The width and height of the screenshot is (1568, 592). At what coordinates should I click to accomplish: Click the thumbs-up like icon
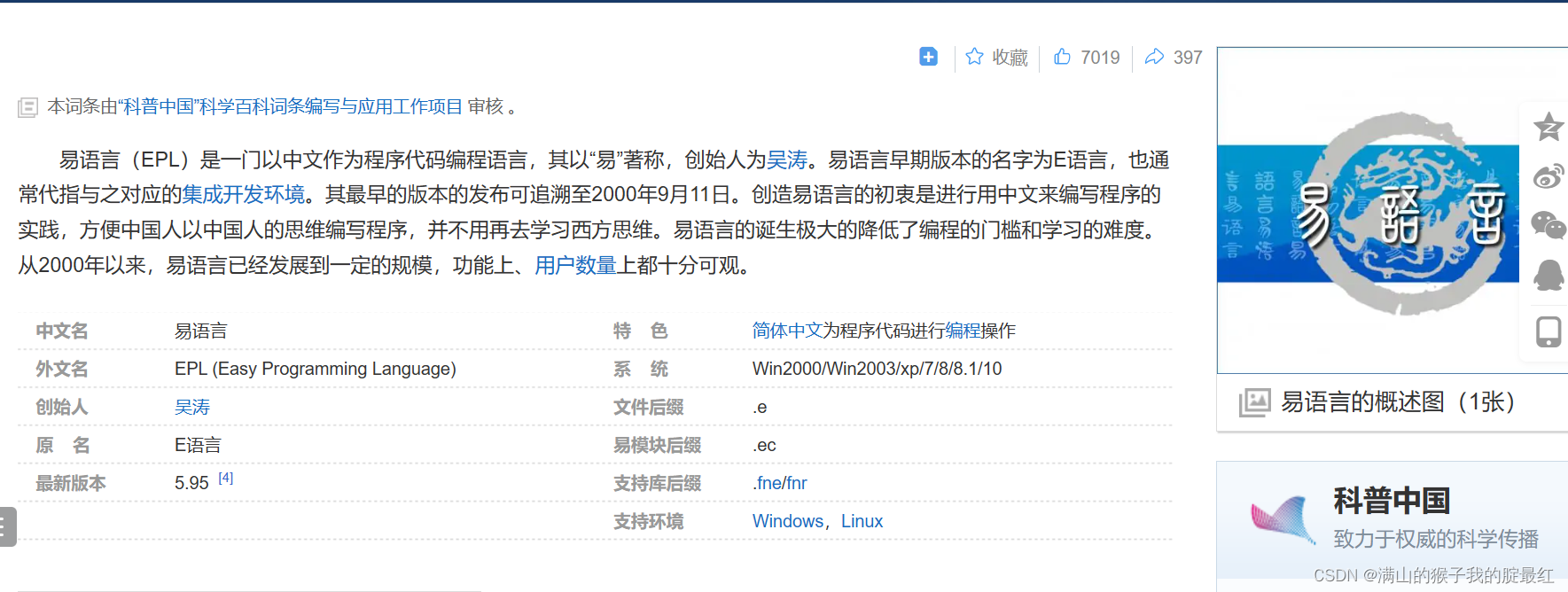click(x=1062, y=57)
